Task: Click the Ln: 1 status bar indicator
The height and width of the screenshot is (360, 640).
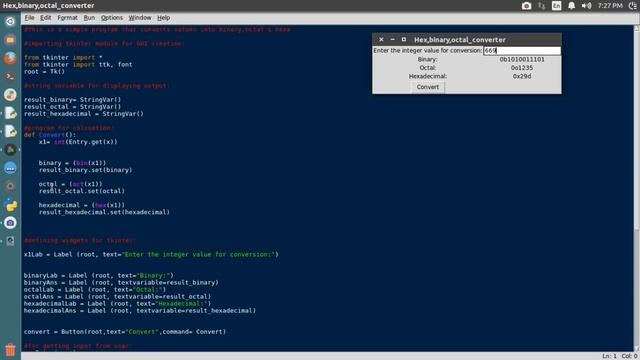Action: 609,356
